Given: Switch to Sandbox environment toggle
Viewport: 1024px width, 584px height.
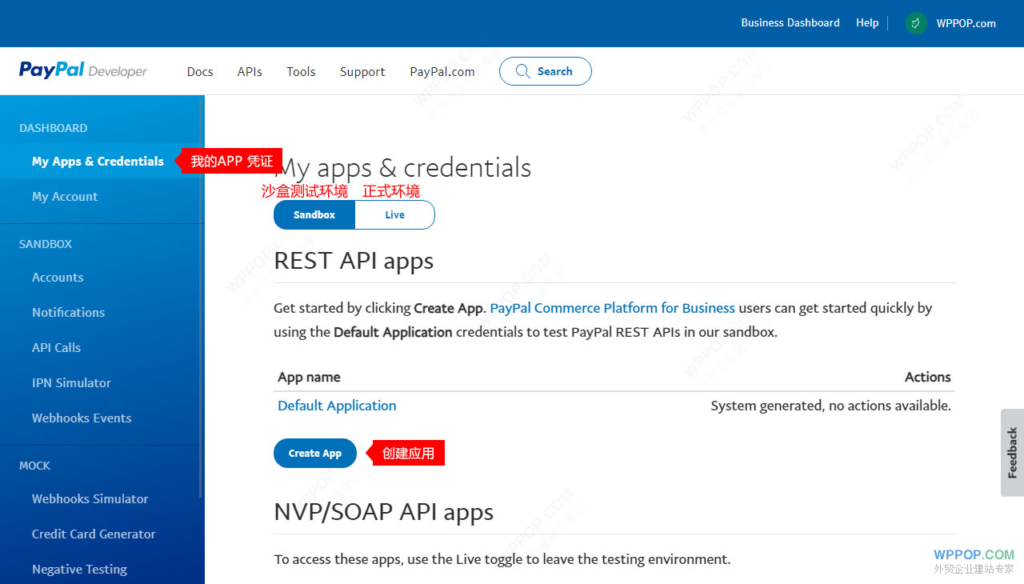Looking at the screenshot, I should click(314, 215).
